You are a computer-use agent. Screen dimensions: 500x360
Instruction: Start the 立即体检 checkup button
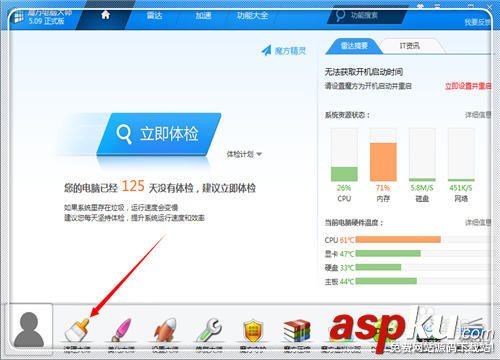tap(159, 134)
